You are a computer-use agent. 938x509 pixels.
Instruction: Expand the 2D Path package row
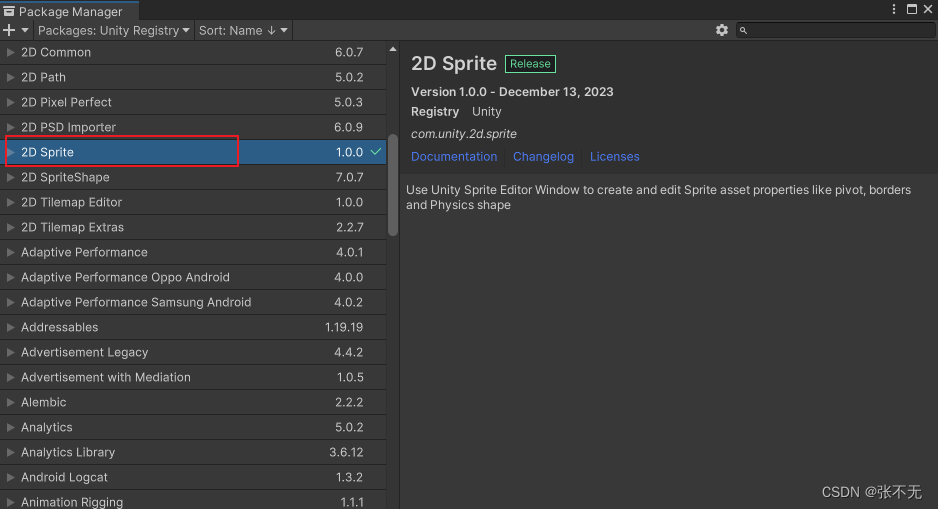tap(10, 77)
